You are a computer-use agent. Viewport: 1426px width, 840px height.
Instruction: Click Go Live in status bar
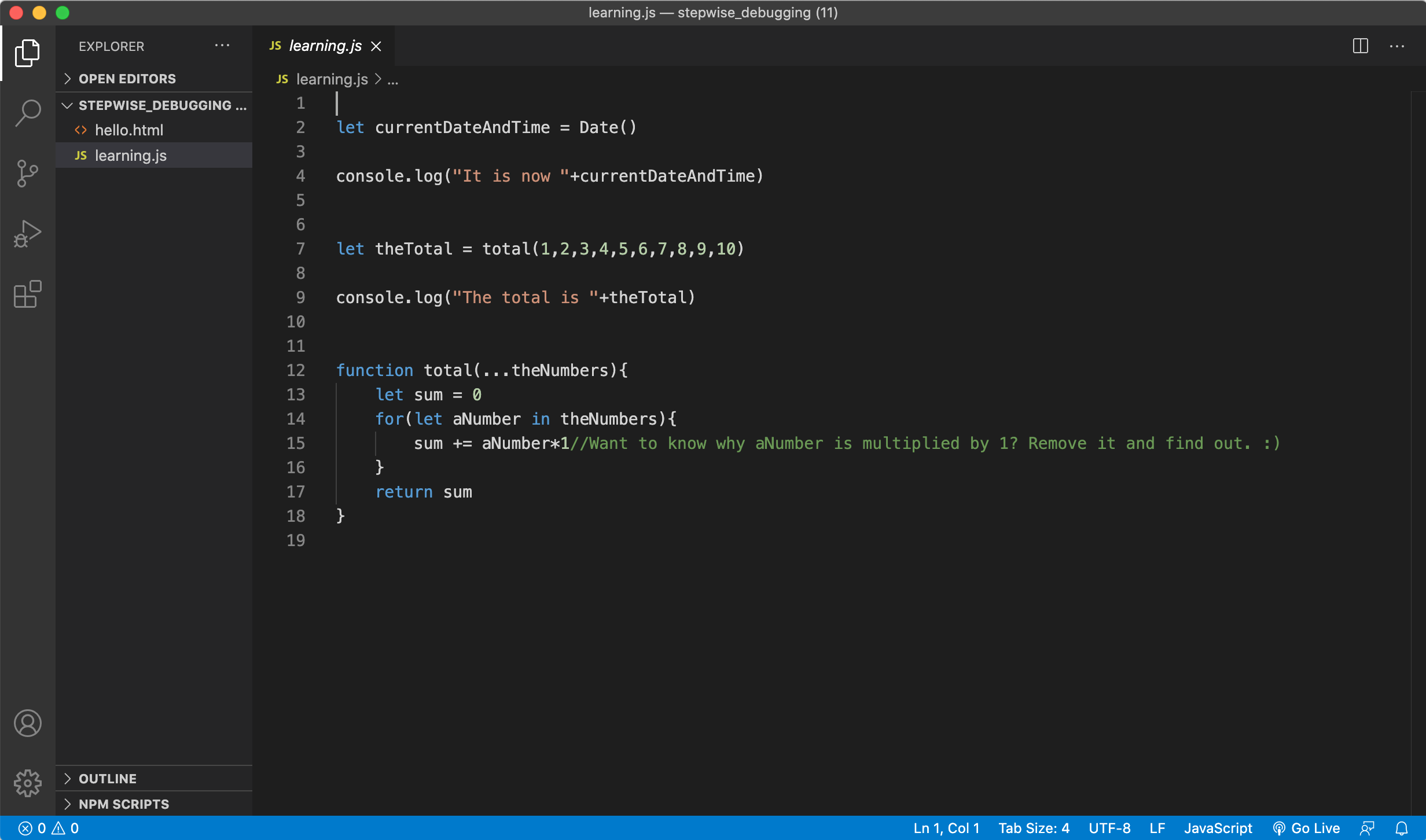pos(1307,828)
